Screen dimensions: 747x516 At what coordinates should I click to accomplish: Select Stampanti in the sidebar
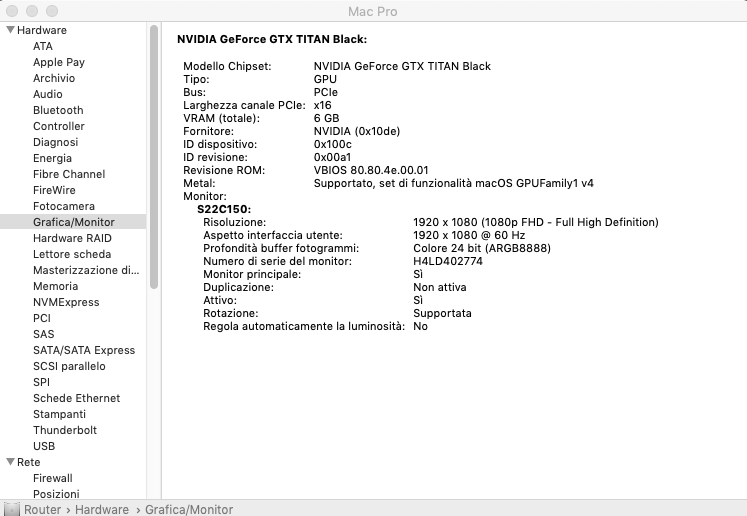[60, 414]
